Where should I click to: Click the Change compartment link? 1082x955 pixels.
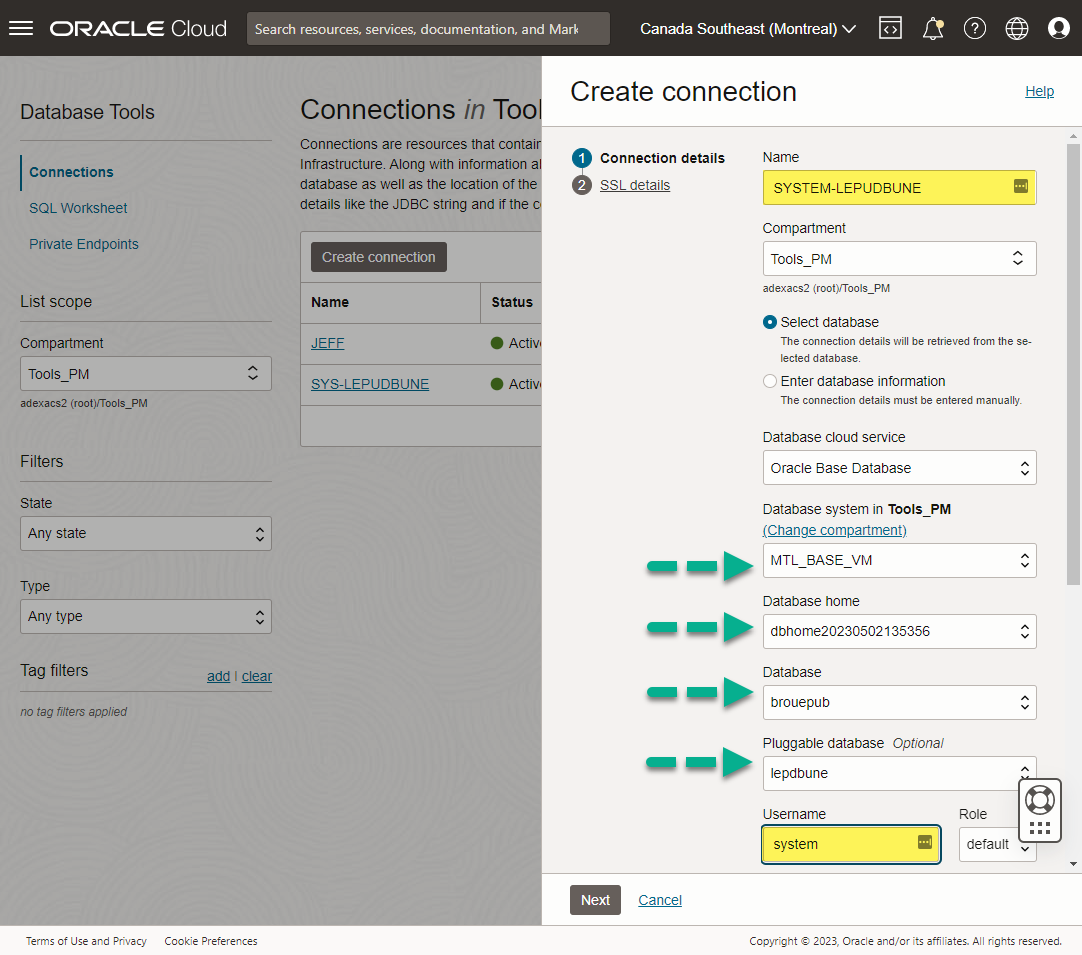(834, 530)
